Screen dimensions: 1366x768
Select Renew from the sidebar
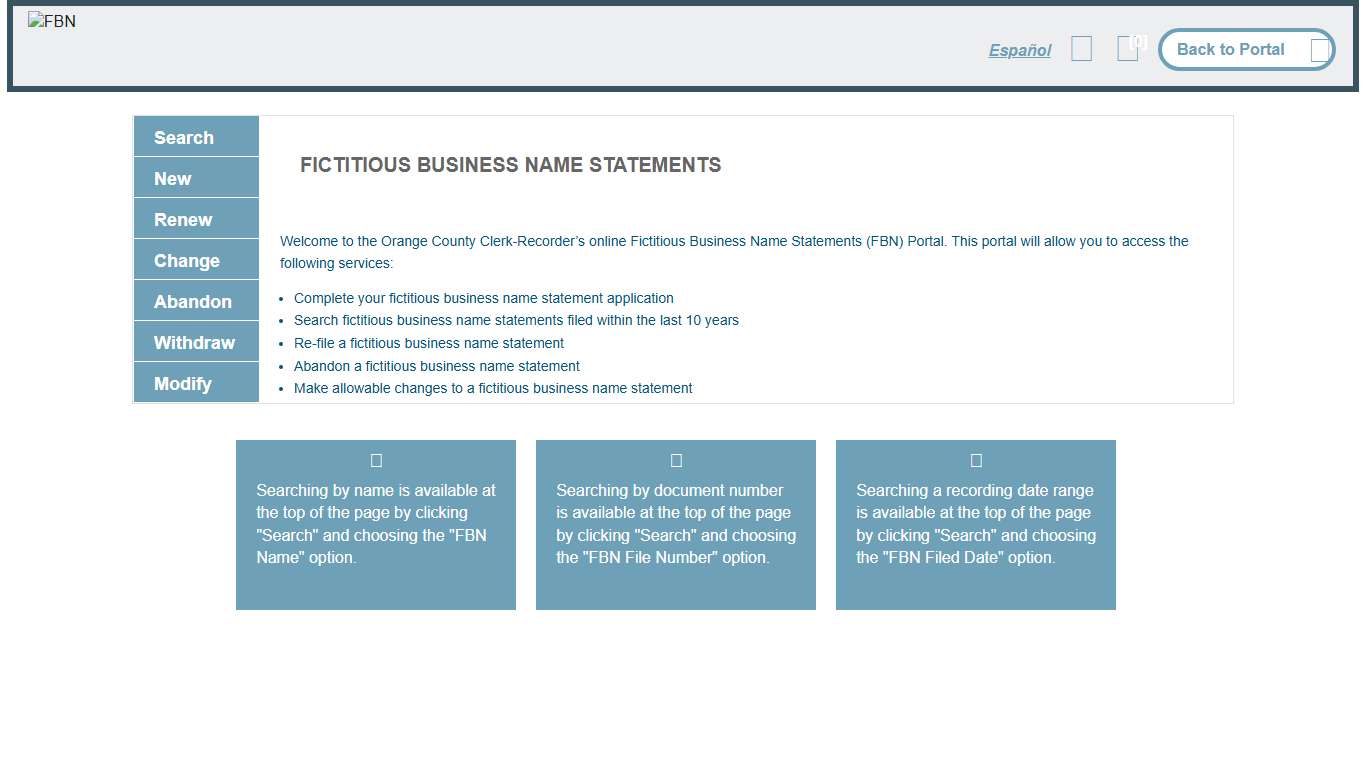point(195,219)
